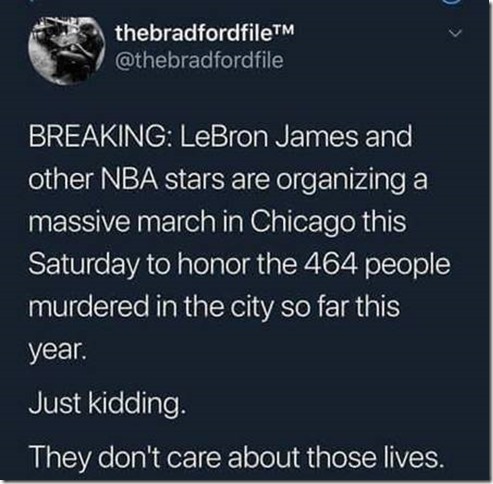This screenshot has width=493, height=484.
Task: Click the word people after 464
Action: tap(407, 266)
